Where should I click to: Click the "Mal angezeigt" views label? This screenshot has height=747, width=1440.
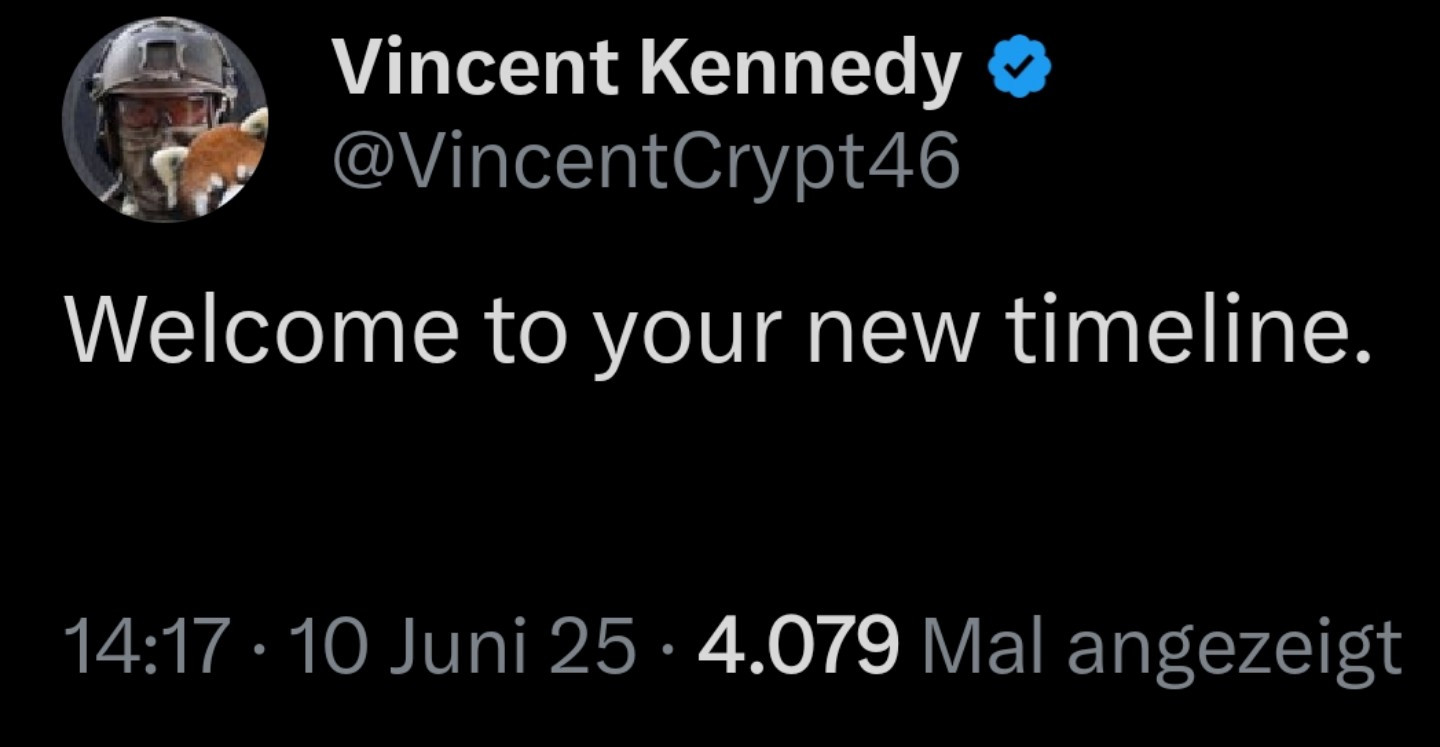pos(1164,647)
